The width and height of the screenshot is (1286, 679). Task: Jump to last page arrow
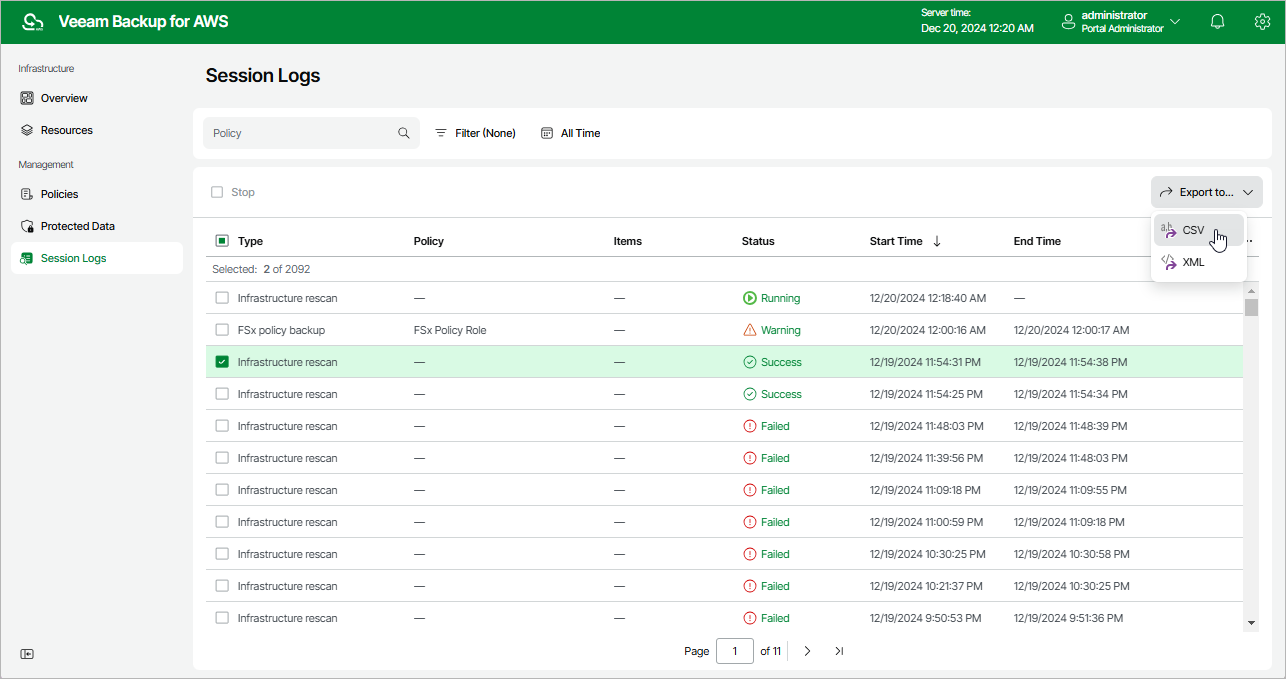click(x=839, y=651)
